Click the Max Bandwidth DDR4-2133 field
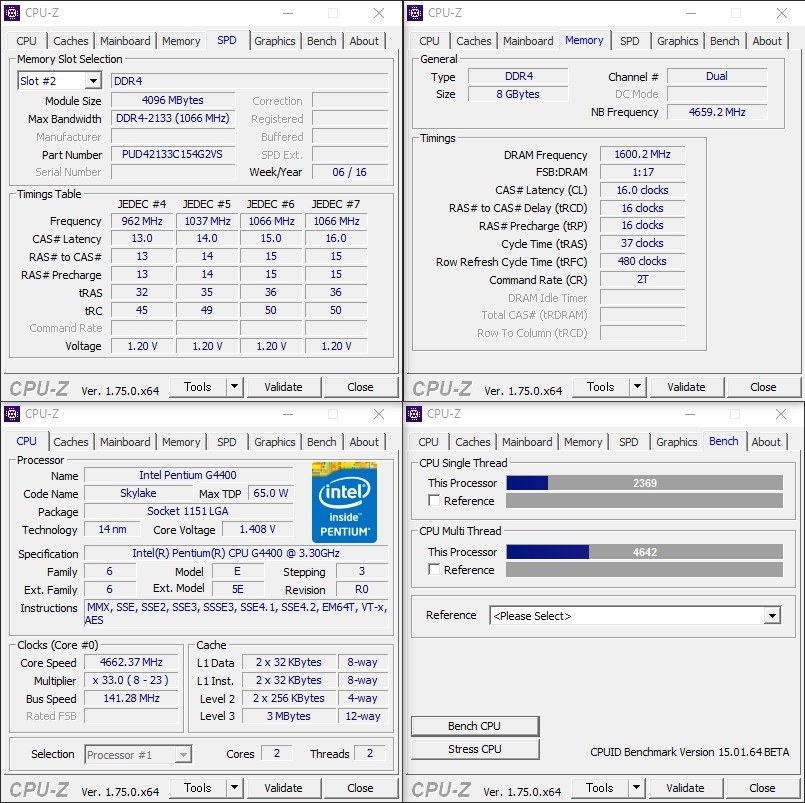 pos(173,118)
